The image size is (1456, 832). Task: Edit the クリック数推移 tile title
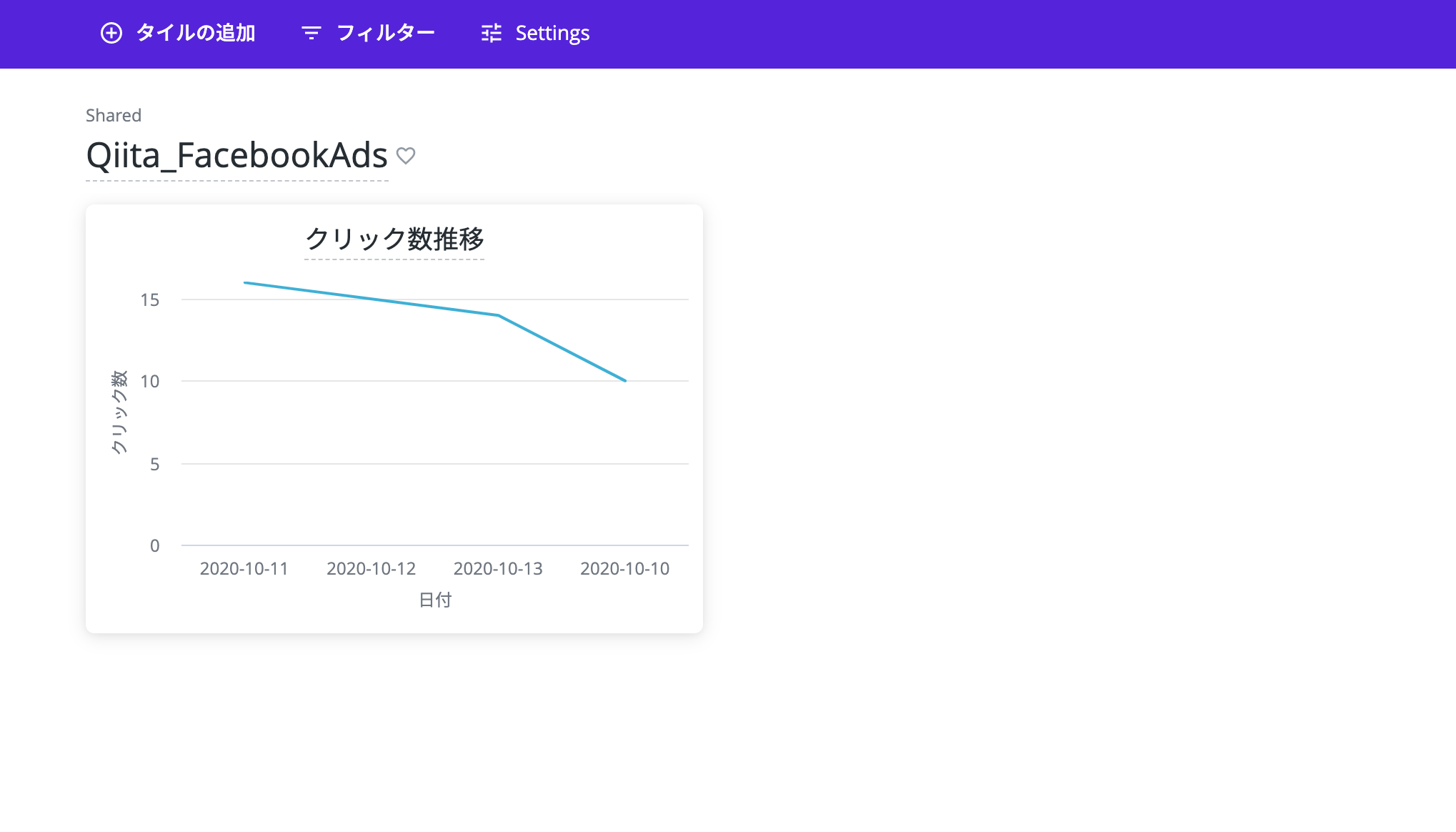point(394,239)
